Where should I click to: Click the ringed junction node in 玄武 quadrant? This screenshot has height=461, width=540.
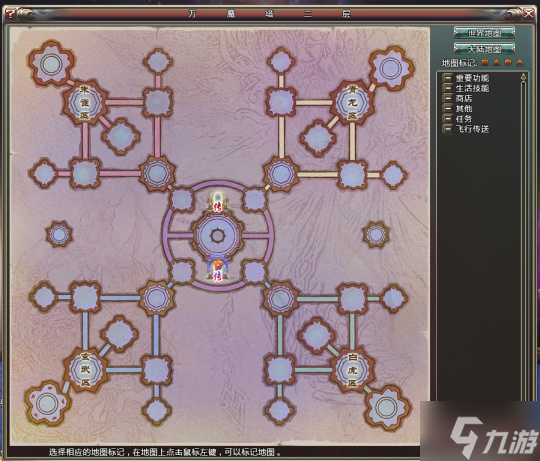(157, 298)
